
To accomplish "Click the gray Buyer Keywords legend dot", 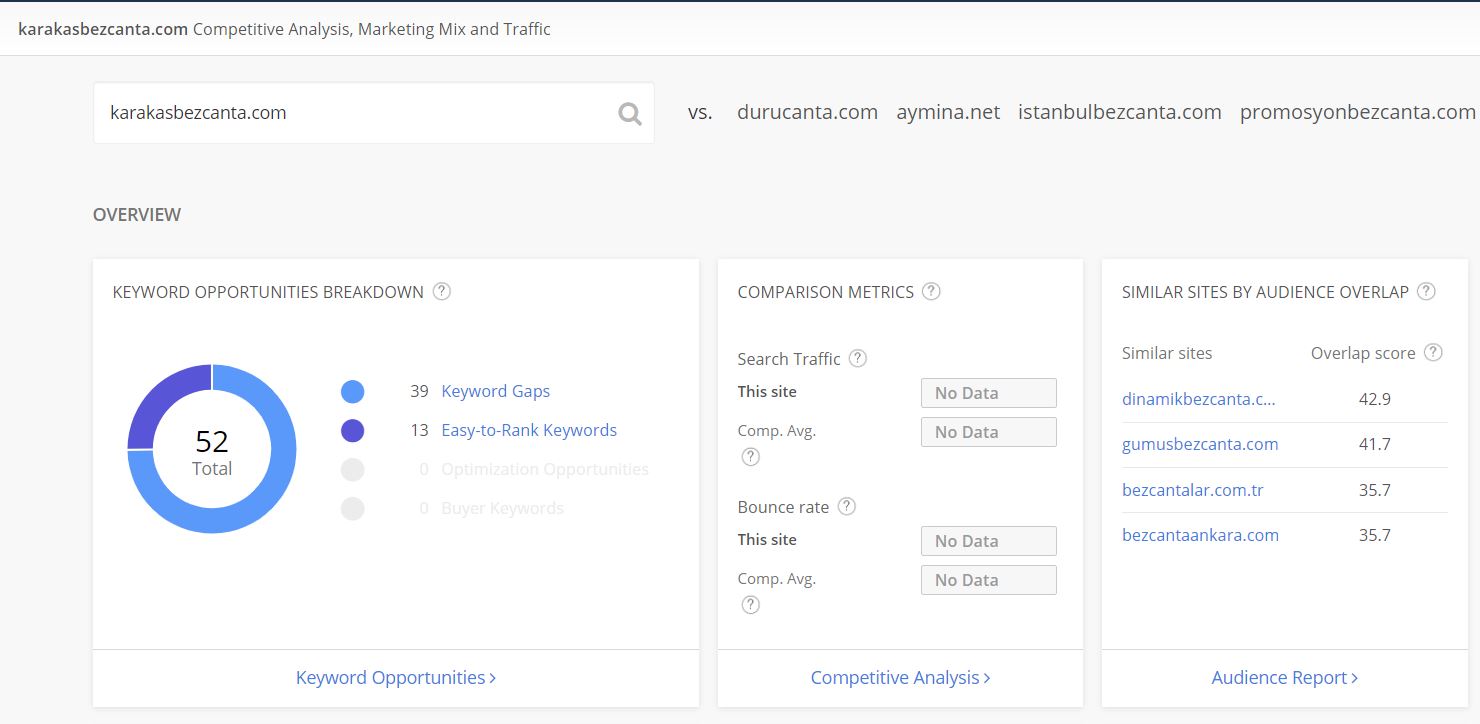I will click(x=352, y=508).
